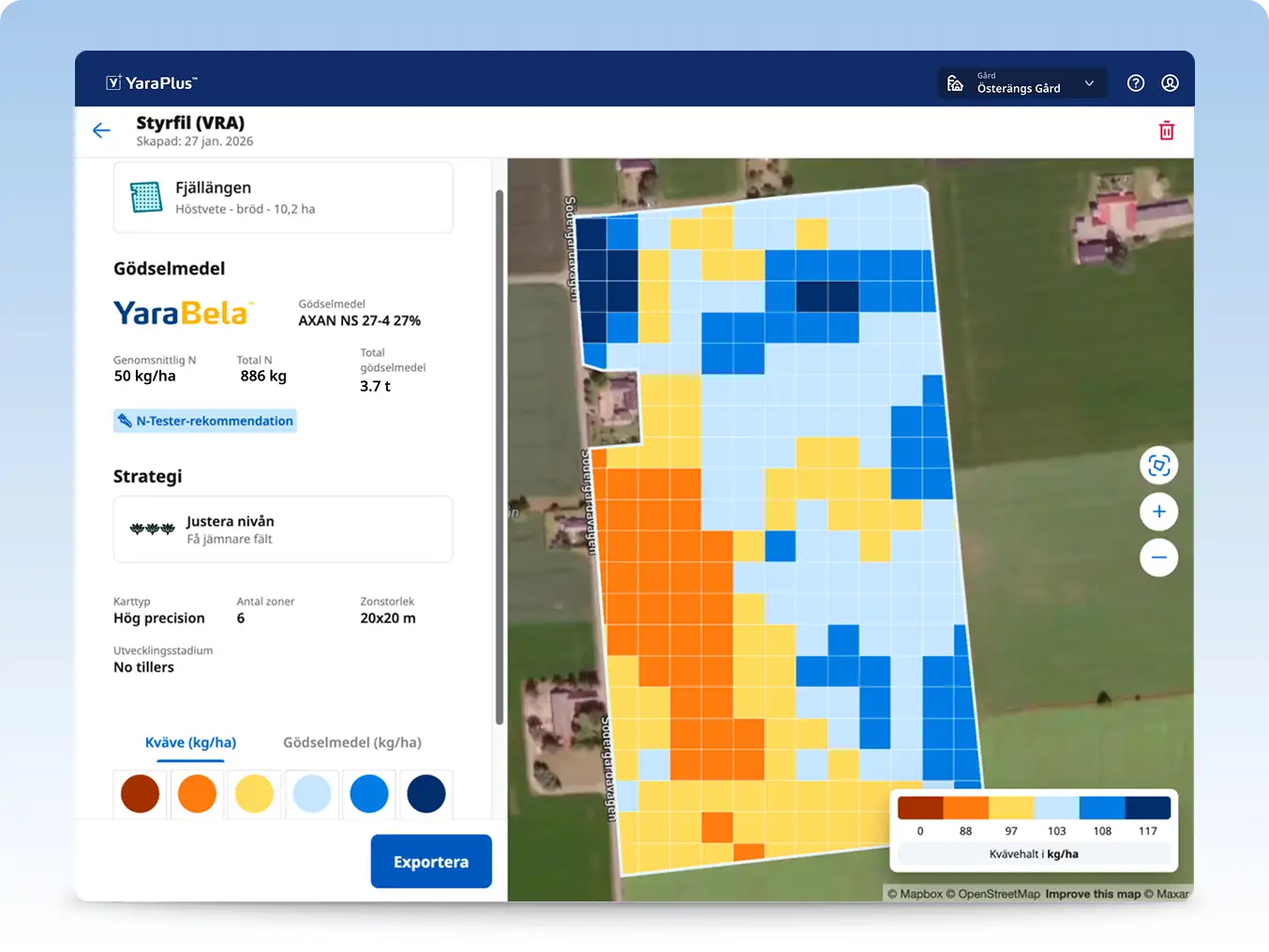Image resolution: width=1269 pixels, height=952 pixels.
Task: Switch to the Kväve (kg/ha) tab
Action: pyautogui.click(x=190, y=742)
